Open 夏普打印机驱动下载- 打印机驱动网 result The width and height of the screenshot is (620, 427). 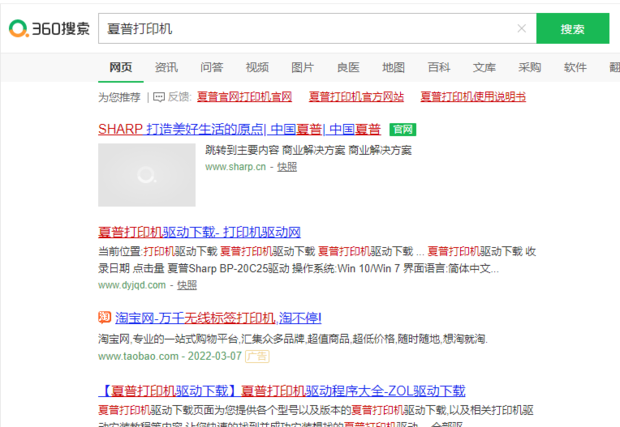[x=199, y=232]
